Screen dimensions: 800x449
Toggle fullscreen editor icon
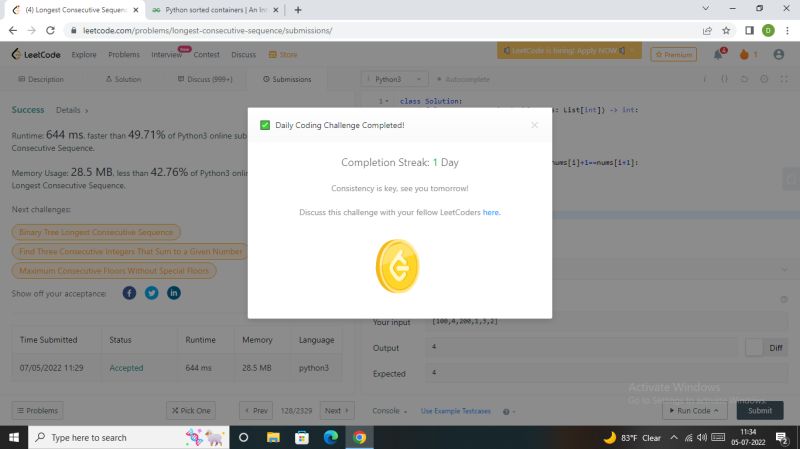click(x=784, y=79)
